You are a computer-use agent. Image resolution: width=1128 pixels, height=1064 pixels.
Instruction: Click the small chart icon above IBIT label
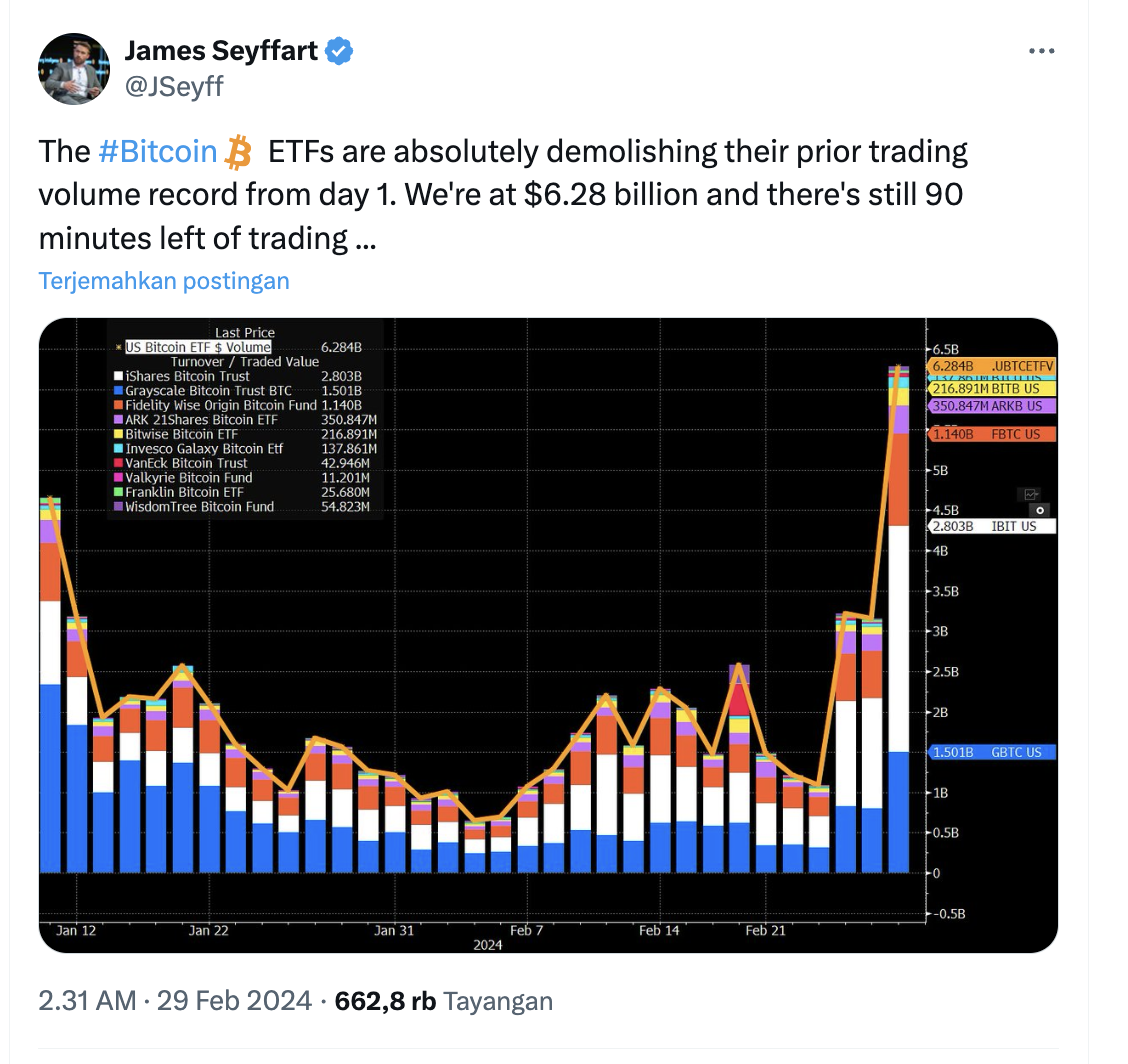point(1031,494)
